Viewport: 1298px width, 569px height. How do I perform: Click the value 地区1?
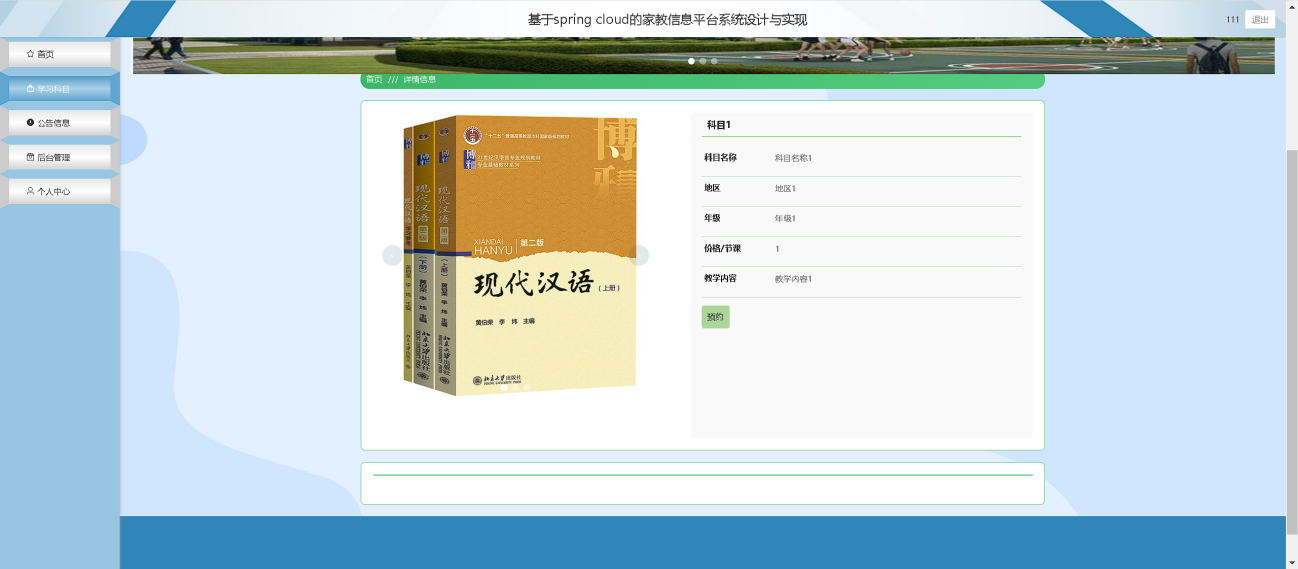pyautogui.click(x=785, y=188)
